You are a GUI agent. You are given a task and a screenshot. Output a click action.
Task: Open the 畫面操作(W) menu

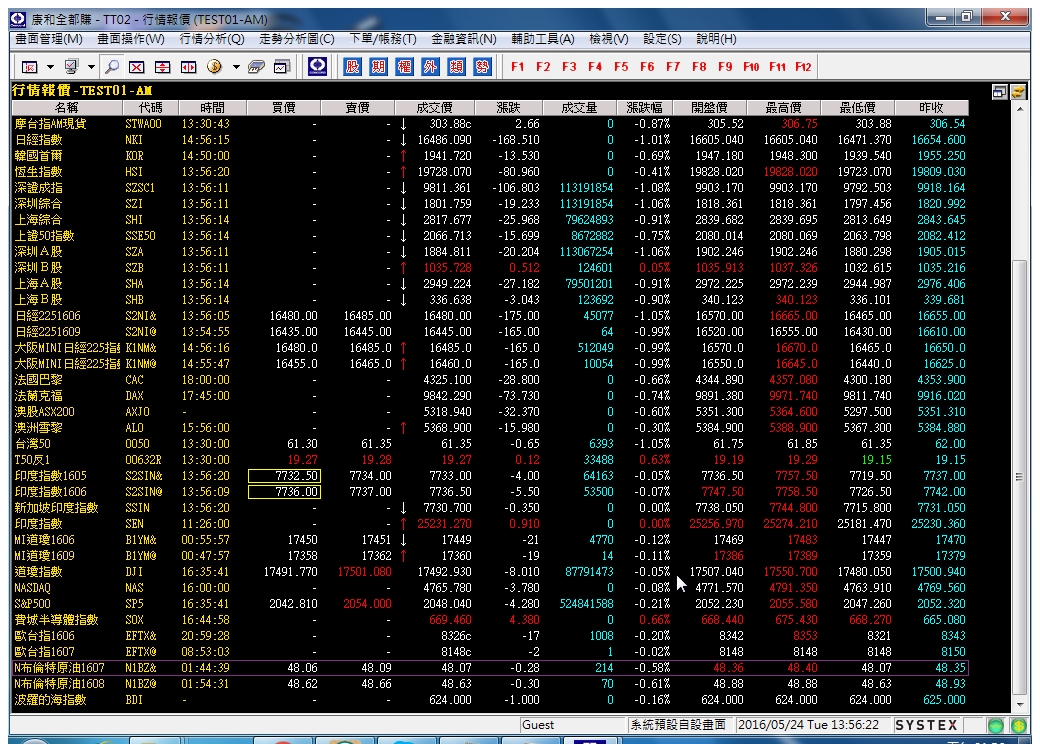click(x=131, y=39)
